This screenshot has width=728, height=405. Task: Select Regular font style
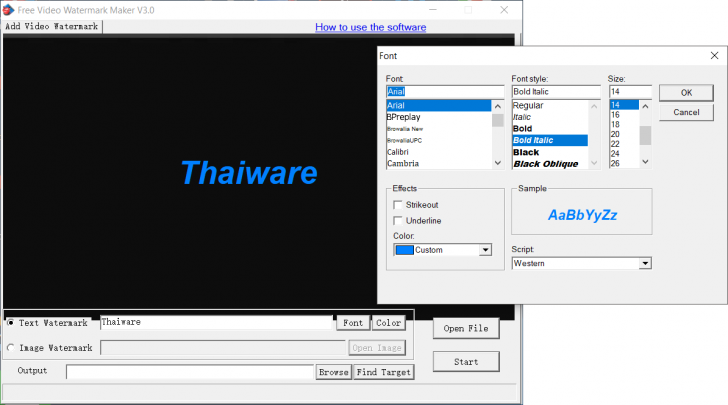550,105
